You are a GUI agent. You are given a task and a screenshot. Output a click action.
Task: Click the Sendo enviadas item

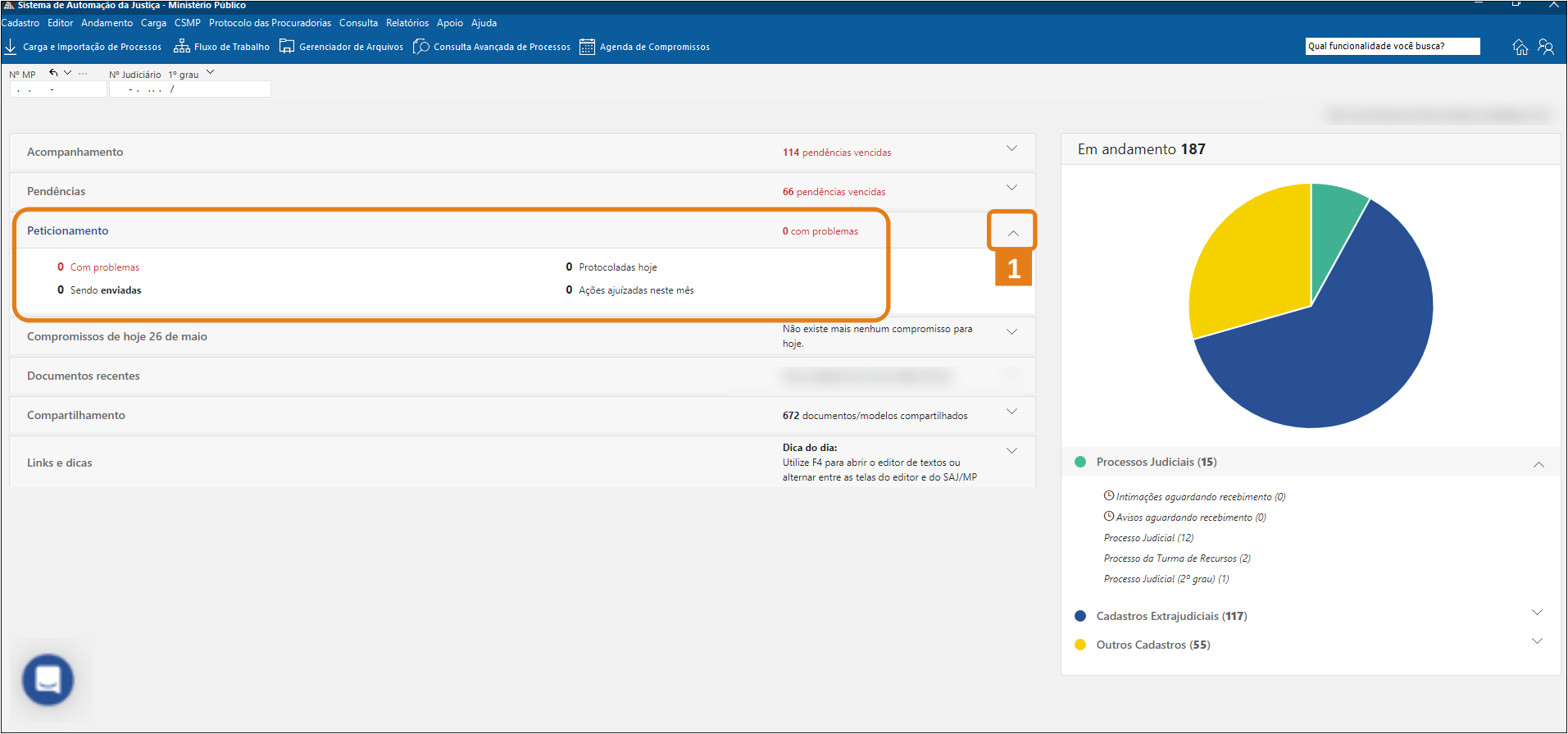[106, 290]
